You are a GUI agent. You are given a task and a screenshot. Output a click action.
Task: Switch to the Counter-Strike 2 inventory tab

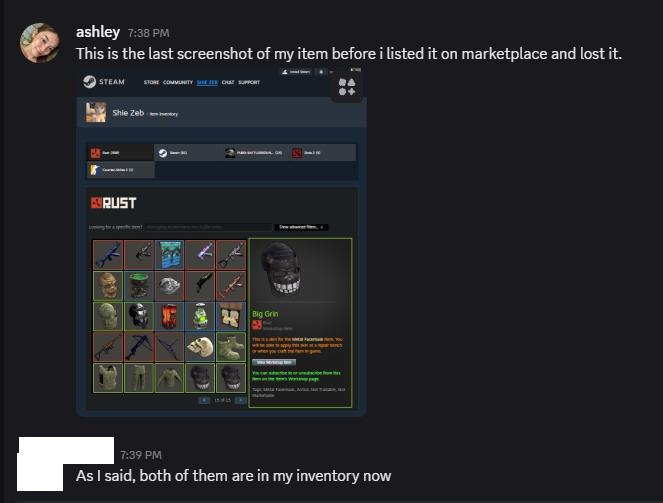pos(121,170)
